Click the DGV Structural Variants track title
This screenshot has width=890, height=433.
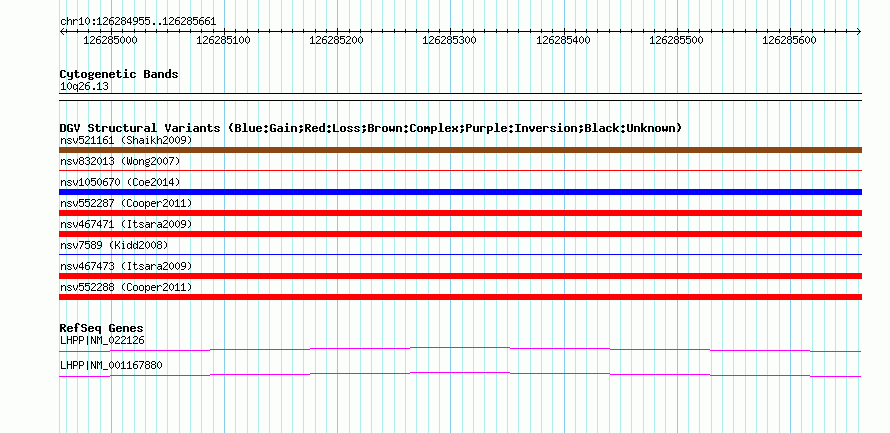pyautogui.click(x=371, y=128)
